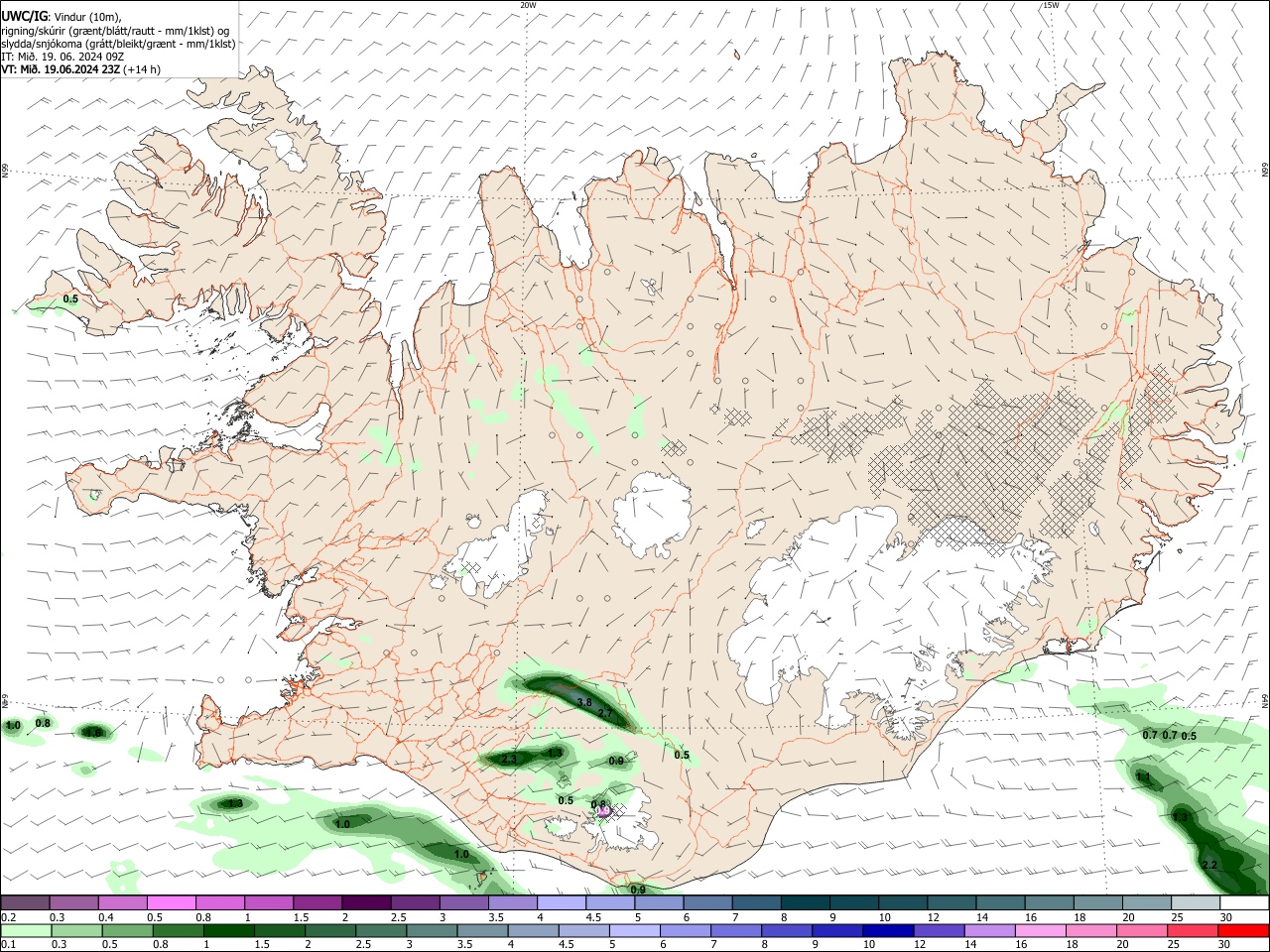Pick the grey-green rain swatch between 3 and 3.5
Screen dimensions: 1270x952
pos(433,930)
